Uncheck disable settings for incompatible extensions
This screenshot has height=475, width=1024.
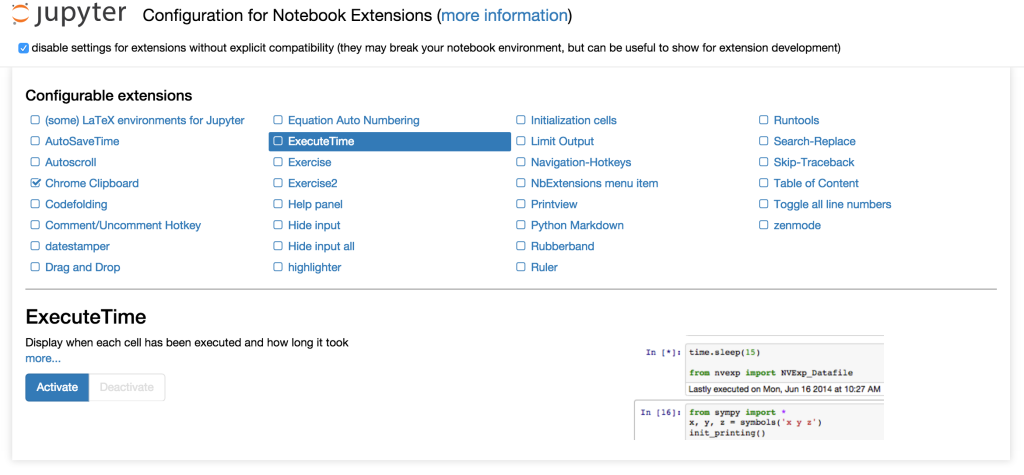24,48
